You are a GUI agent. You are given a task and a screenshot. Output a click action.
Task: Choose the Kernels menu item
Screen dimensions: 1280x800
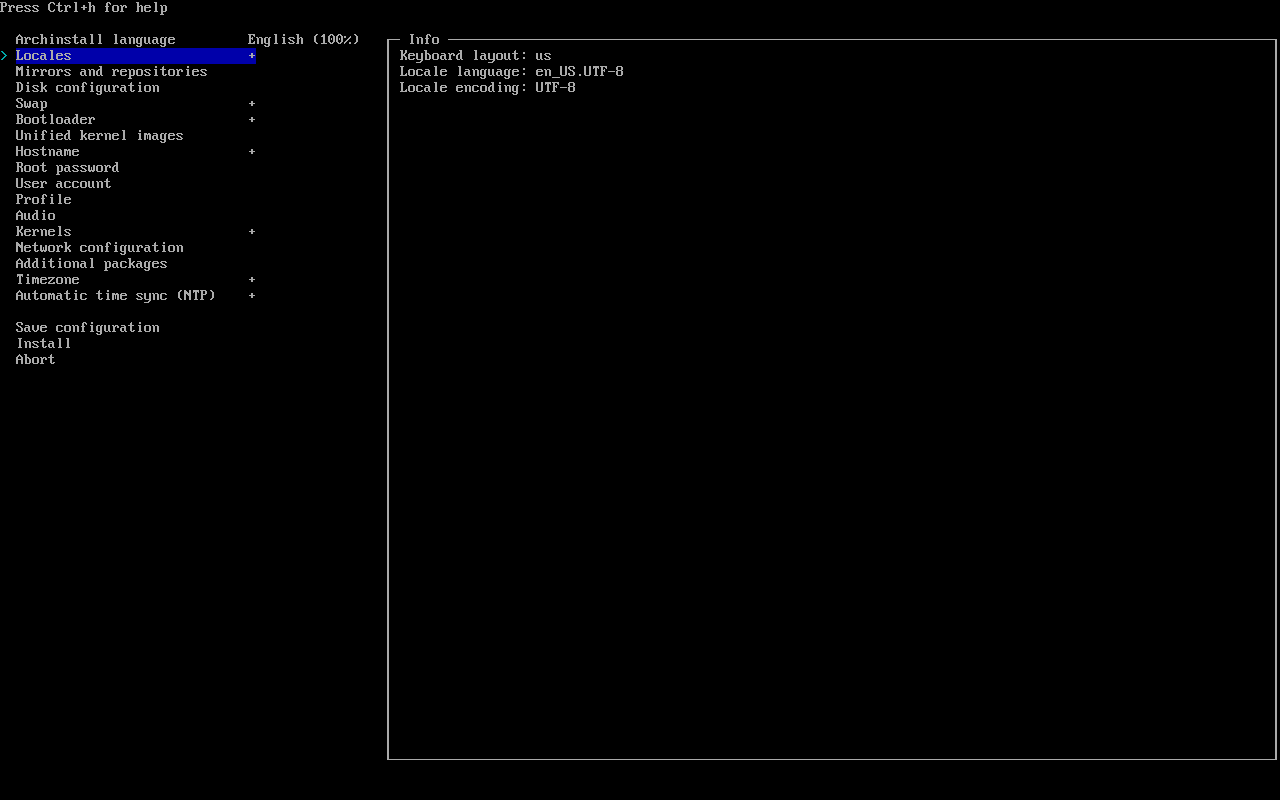pos(43,232)
